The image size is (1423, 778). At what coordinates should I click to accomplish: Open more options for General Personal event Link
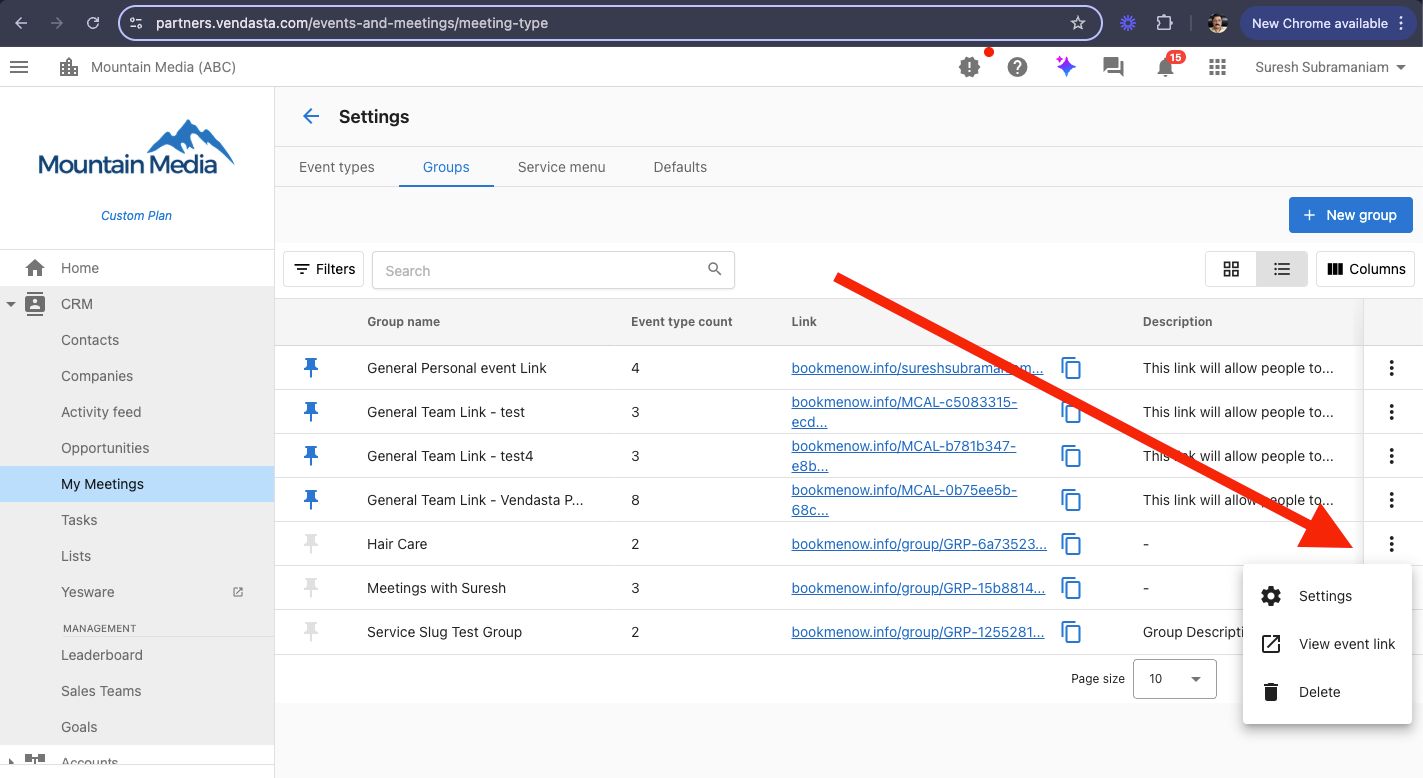[x=1391, y=368]
